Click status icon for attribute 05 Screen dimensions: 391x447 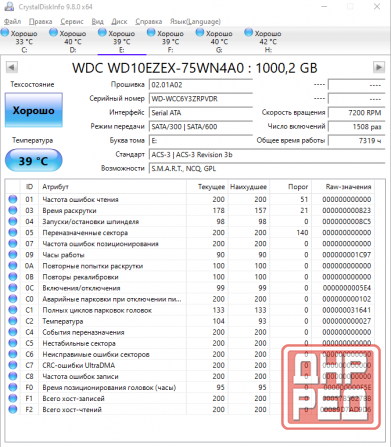(x=13, y=232)
